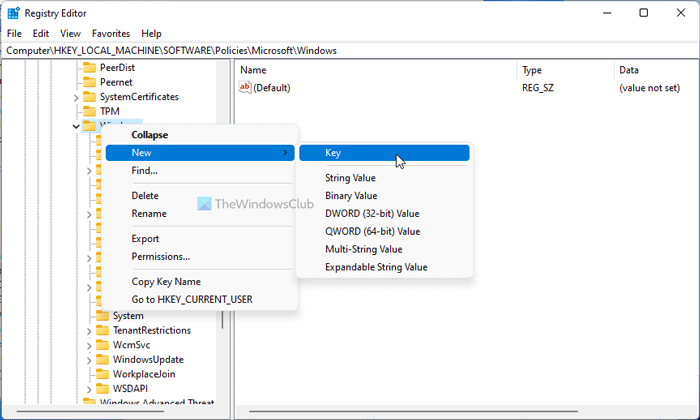Expand the WcmSvc key
700x420 pixels.
tap(89, 346)
